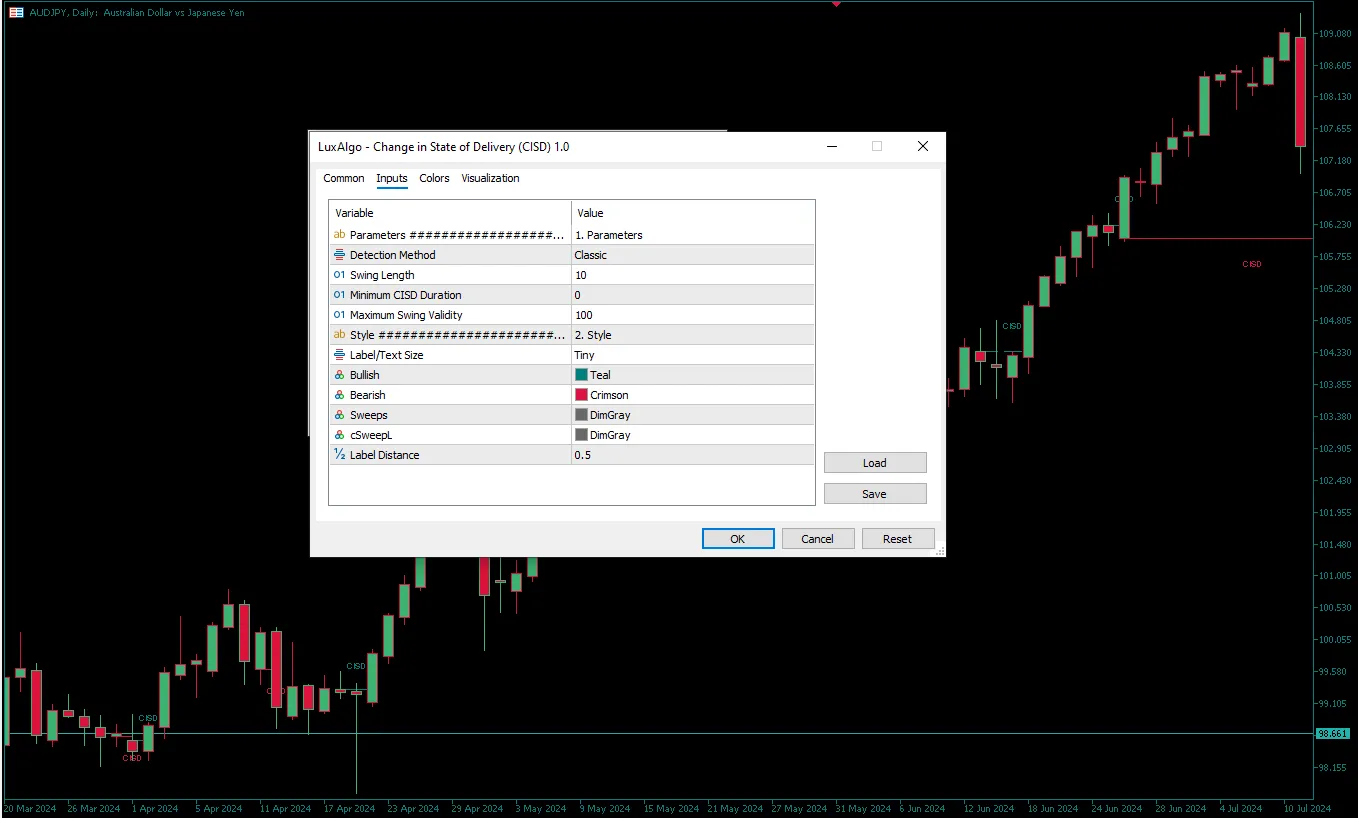1358x818 pixels.
Task: Click the Bullish color parameter icon
Action: tap(339, 375)
